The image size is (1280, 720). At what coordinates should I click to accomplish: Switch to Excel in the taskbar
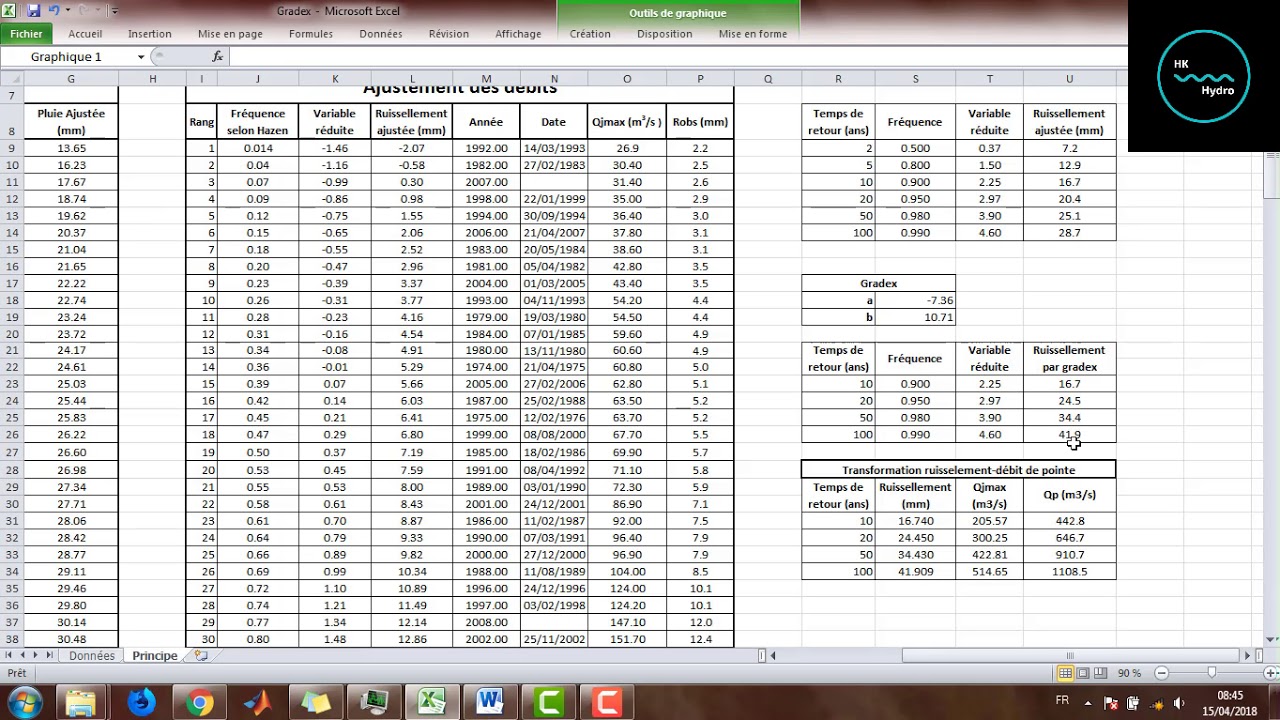point(432,702)
